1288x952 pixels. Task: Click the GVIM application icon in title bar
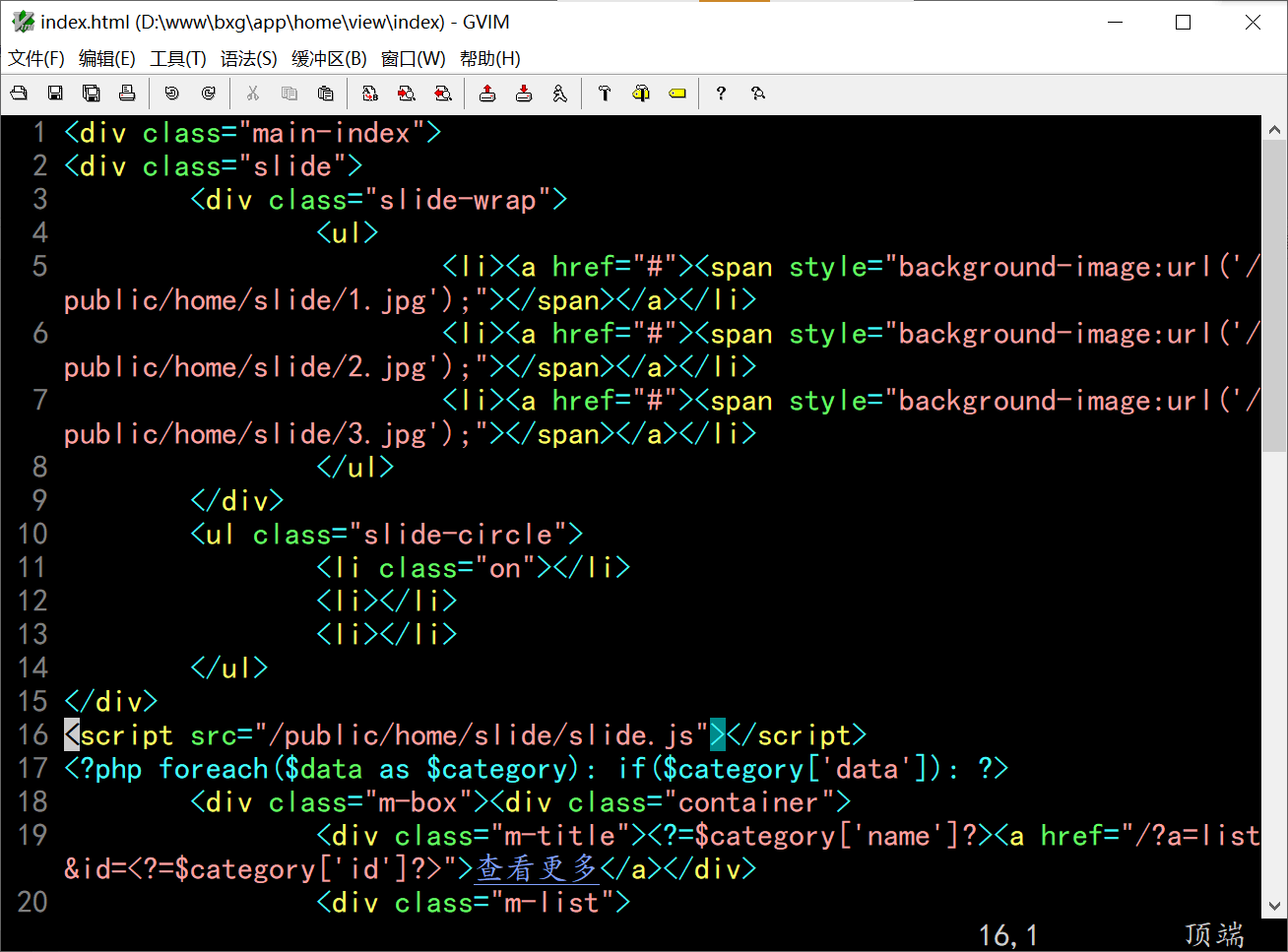23,22
